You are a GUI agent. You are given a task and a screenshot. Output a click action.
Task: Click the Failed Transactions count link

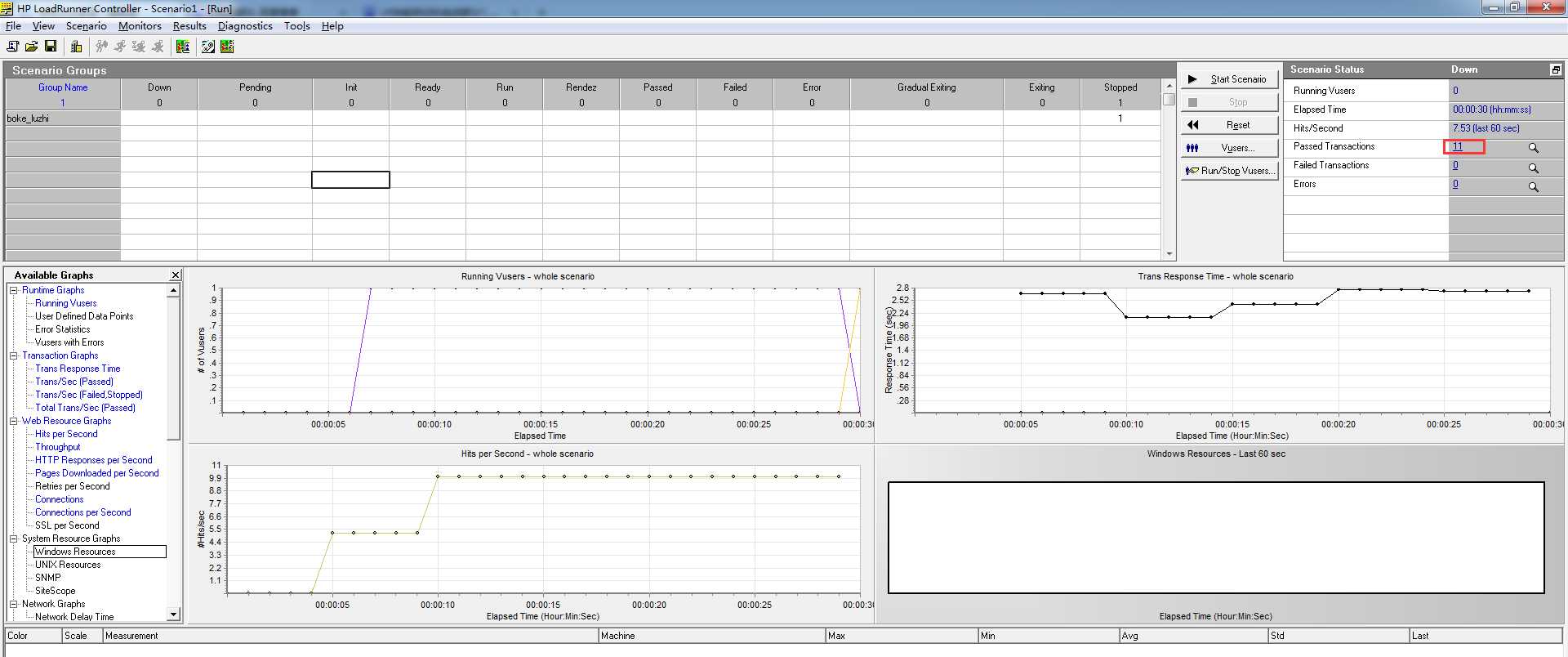1455,165
